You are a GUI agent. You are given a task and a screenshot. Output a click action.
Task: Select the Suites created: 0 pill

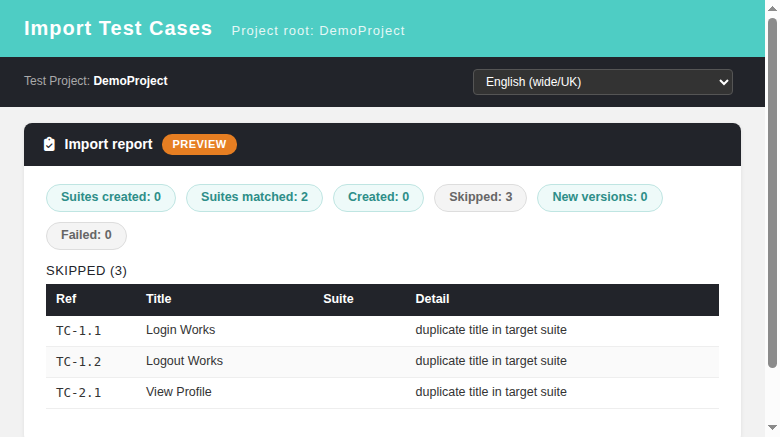pos(111,198)
